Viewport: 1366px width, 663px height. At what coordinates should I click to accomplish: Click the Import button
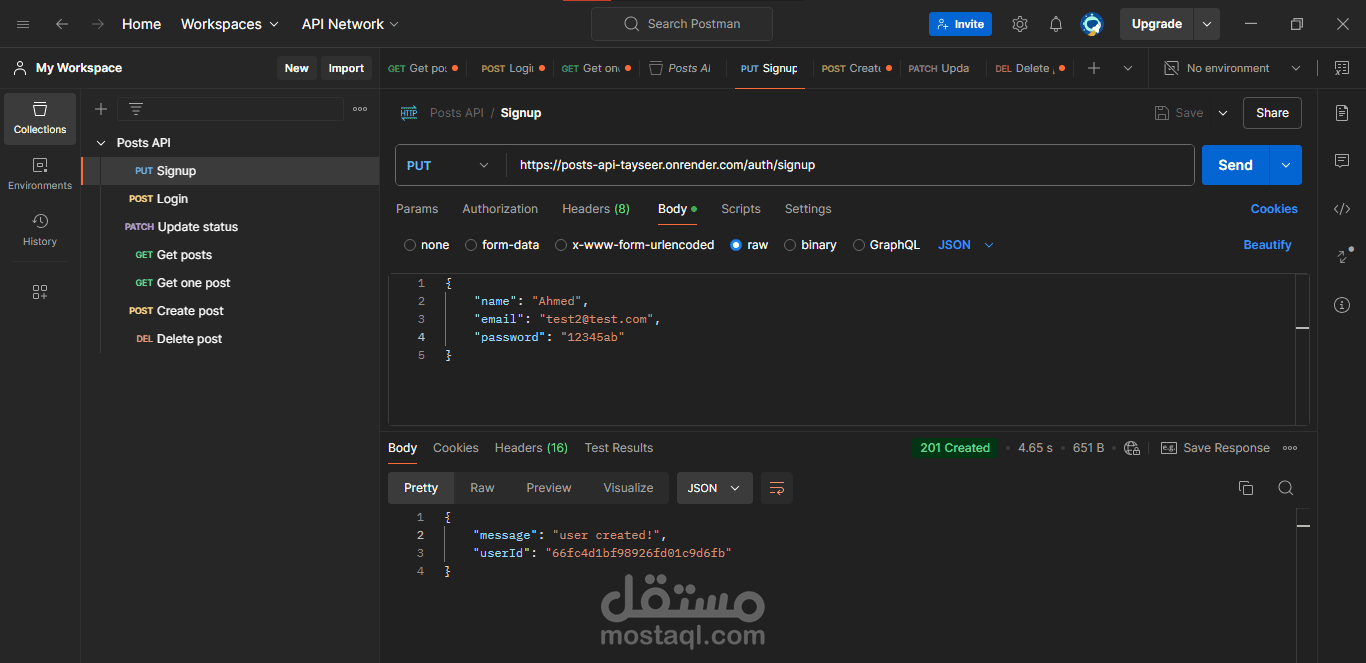pyautogui.click(x=346, y=68)
